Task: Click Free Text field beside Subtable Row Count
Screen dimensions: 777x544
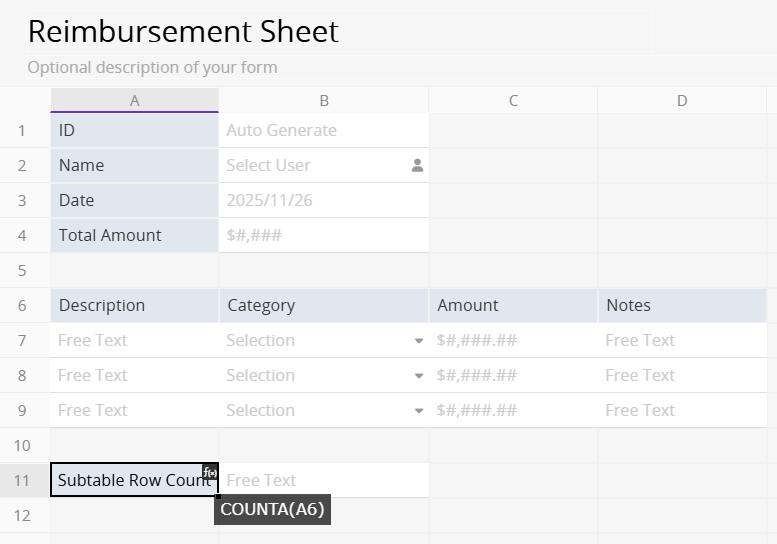Action: point(322,480)
